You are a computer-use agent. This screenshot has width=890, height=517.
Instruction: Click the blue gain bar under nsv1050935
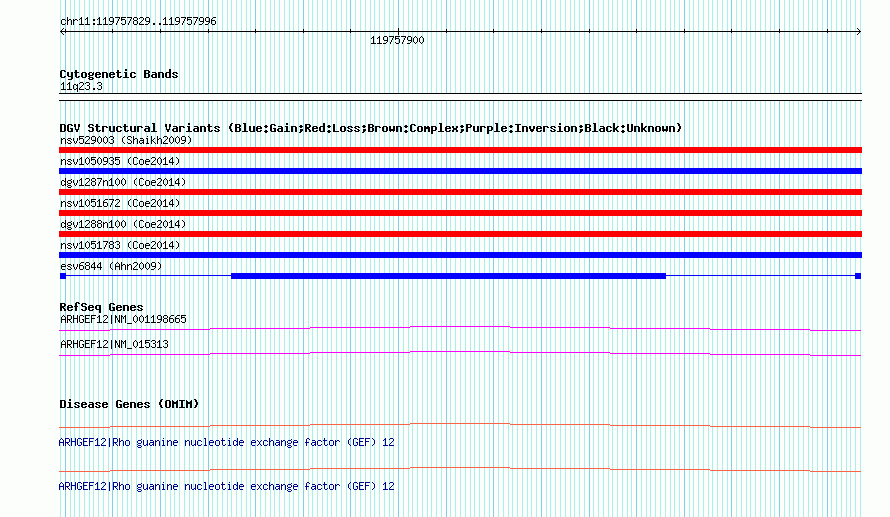click(460, 171)
